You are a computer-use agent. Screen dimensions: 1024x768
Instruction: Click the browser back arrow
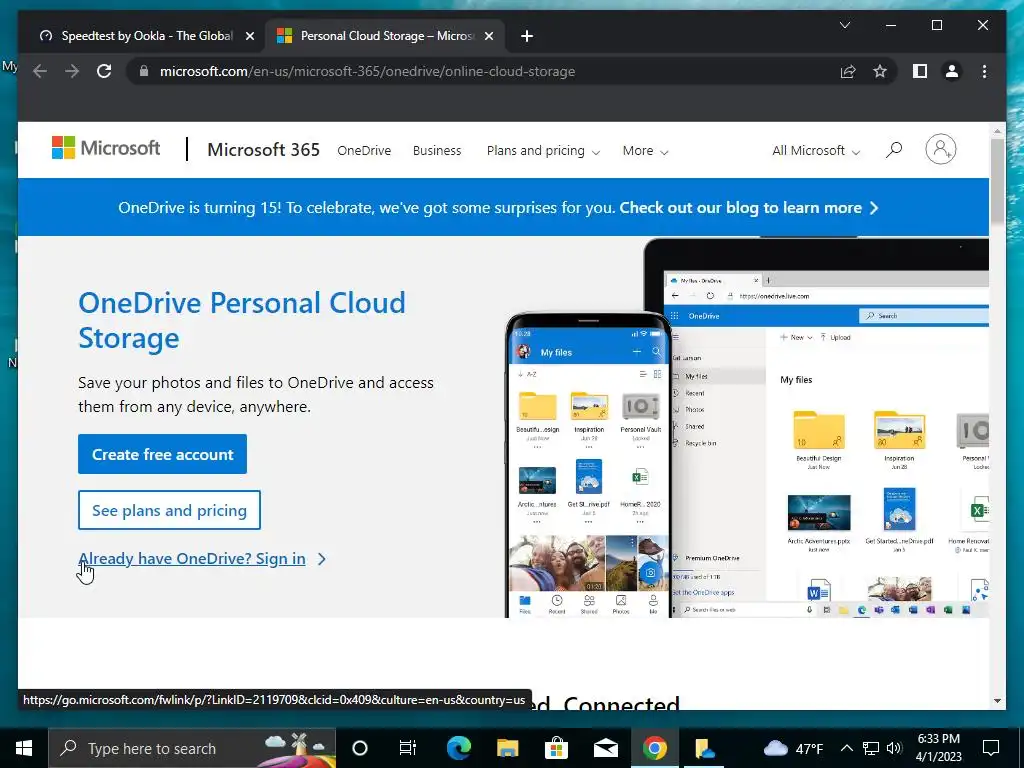pos(40,71)
